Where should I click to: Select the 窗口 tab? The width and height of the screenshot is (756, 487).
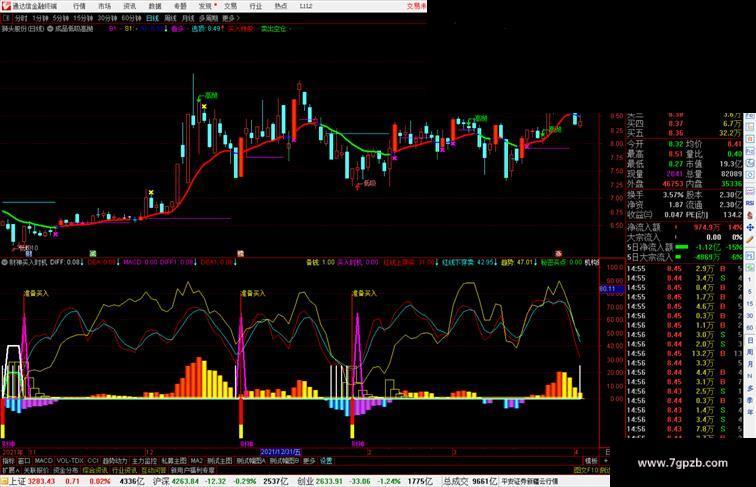click(24, 461)
